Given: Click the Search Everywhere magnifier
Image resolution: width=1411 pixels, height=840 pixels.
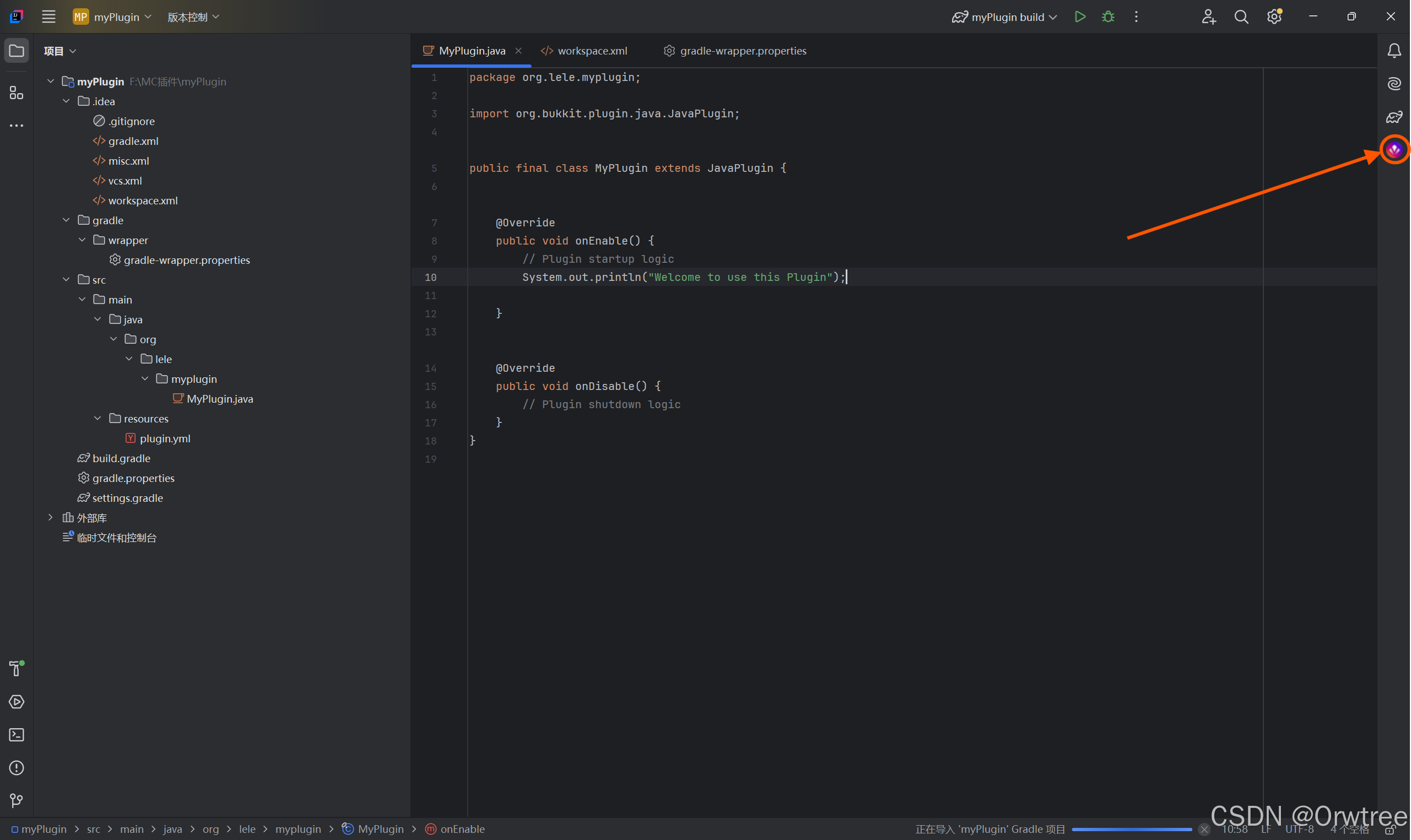Looking at the screenshot, I should [x=1241, y=17].
